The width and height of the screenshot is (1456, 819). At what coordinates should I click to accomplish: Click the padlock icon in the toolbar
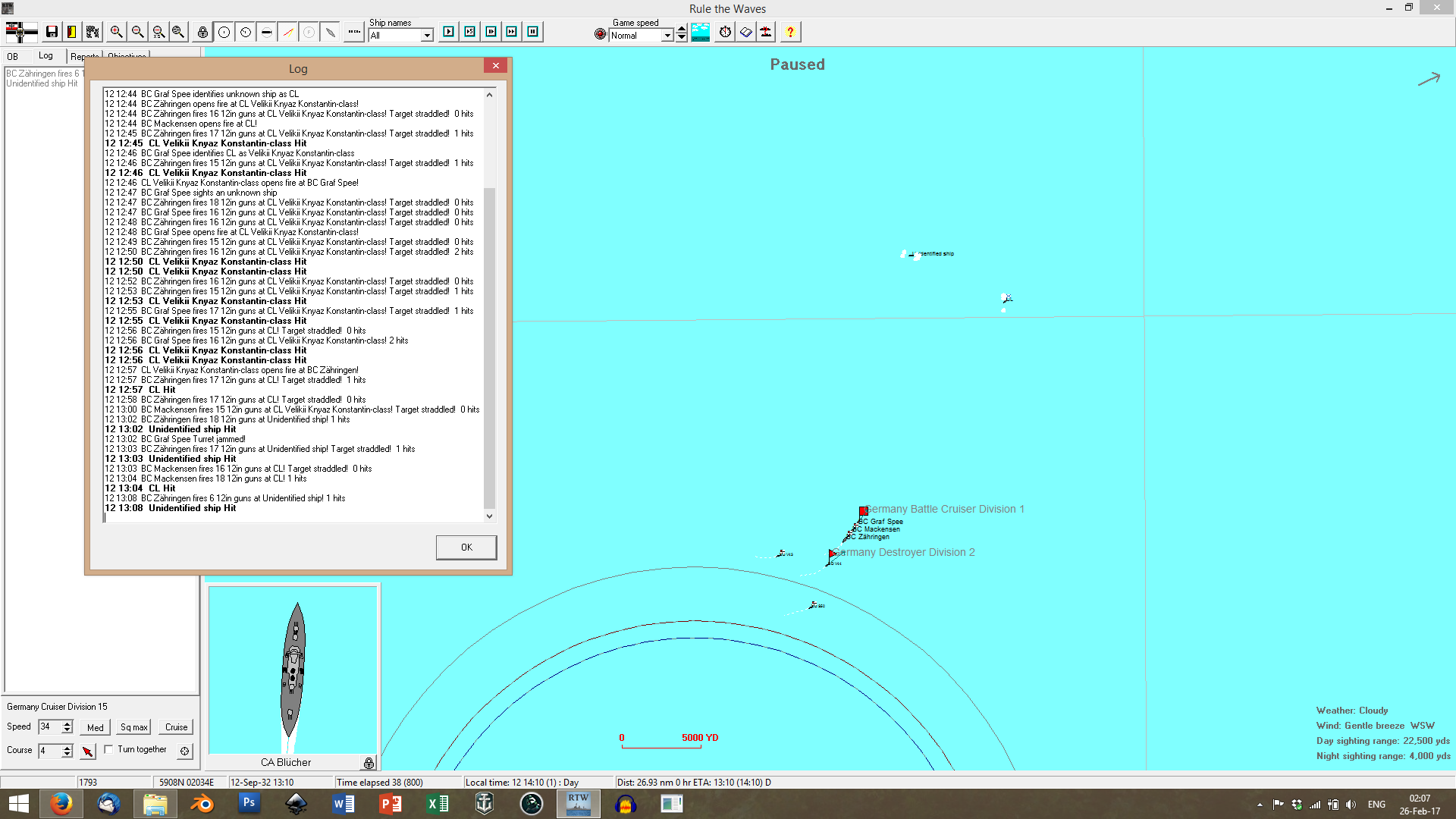[202, 32]
